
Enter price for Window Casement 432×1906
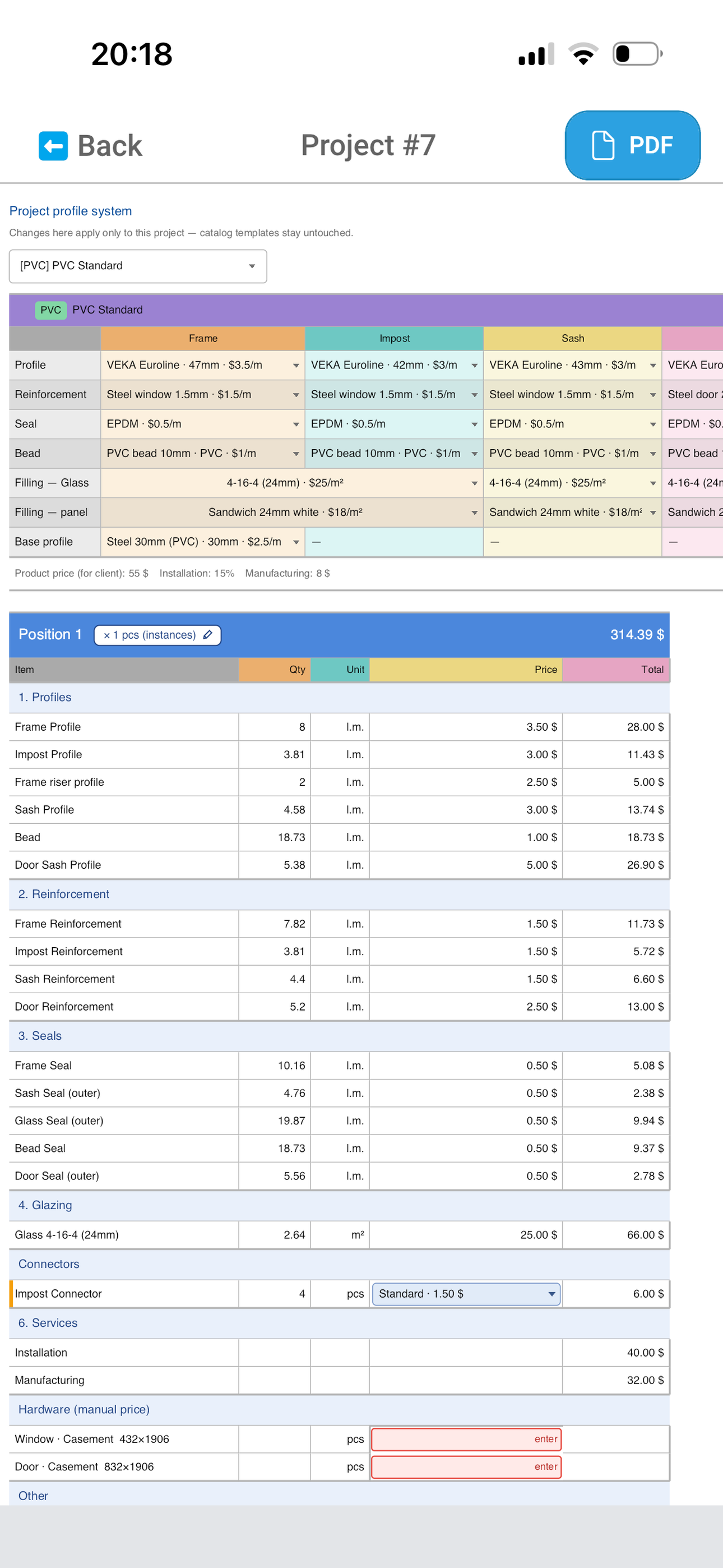(466, 1439)
